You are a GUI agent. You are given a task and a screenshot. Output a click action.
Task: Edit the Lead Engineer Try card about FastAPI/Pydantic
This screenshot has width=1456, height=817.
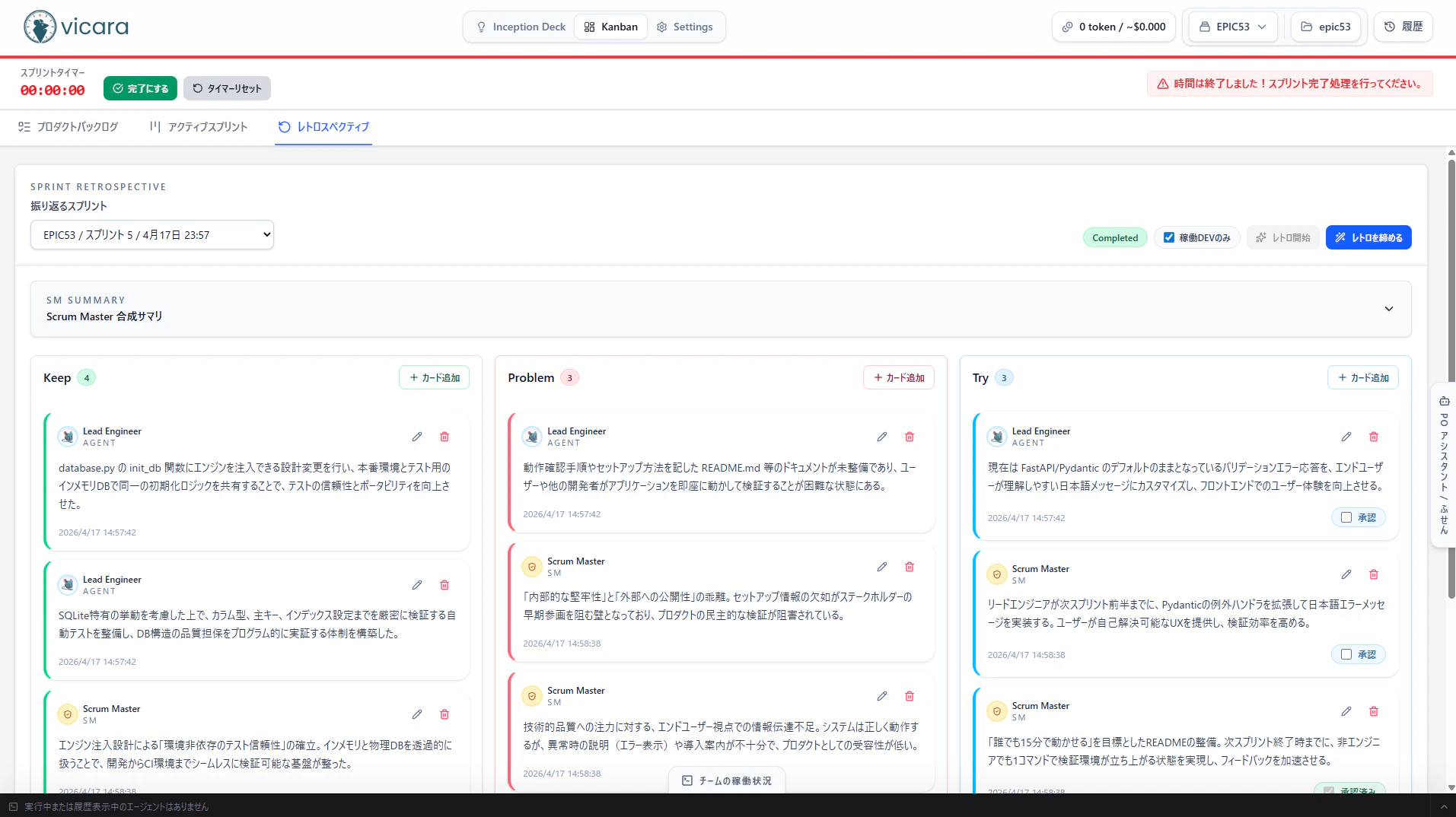click(x=1346, y=437)
